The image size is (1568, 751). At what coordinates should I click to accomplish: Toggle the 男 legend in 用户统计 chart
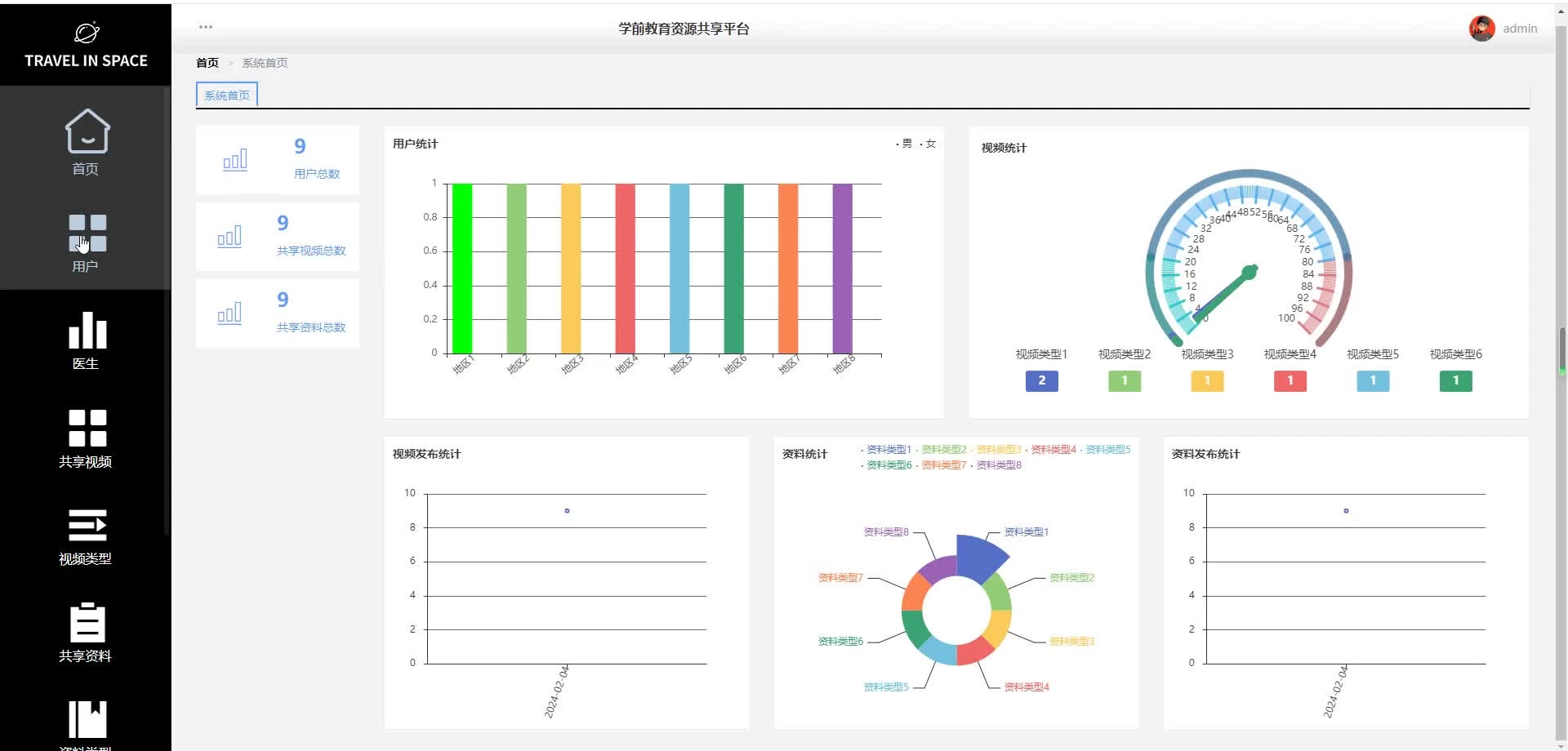pyautogui.click(x=905, y=144)
